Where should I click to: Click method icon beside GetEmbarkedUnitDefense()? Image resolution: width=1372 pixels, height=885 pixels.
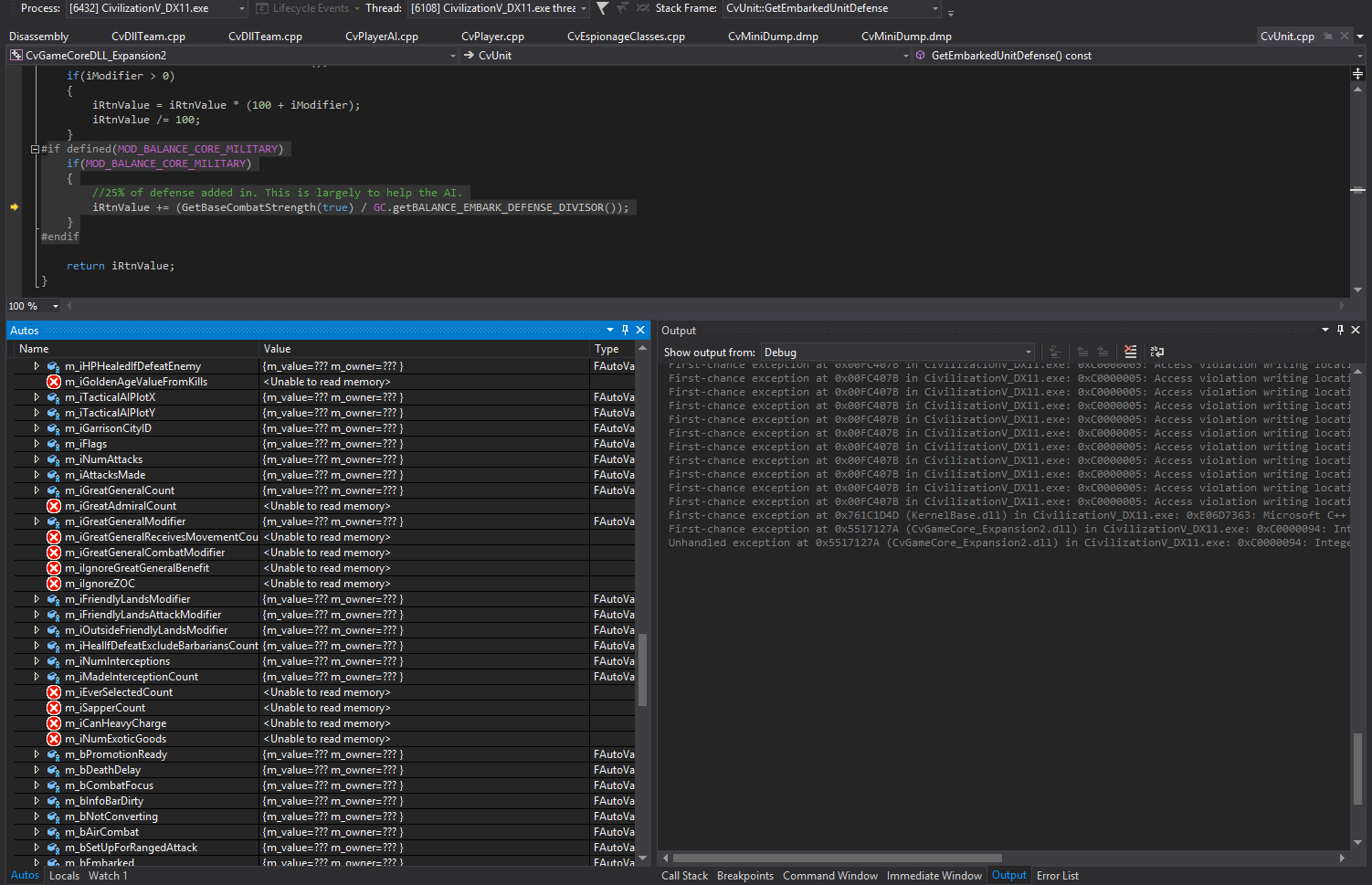click(921, 56)
